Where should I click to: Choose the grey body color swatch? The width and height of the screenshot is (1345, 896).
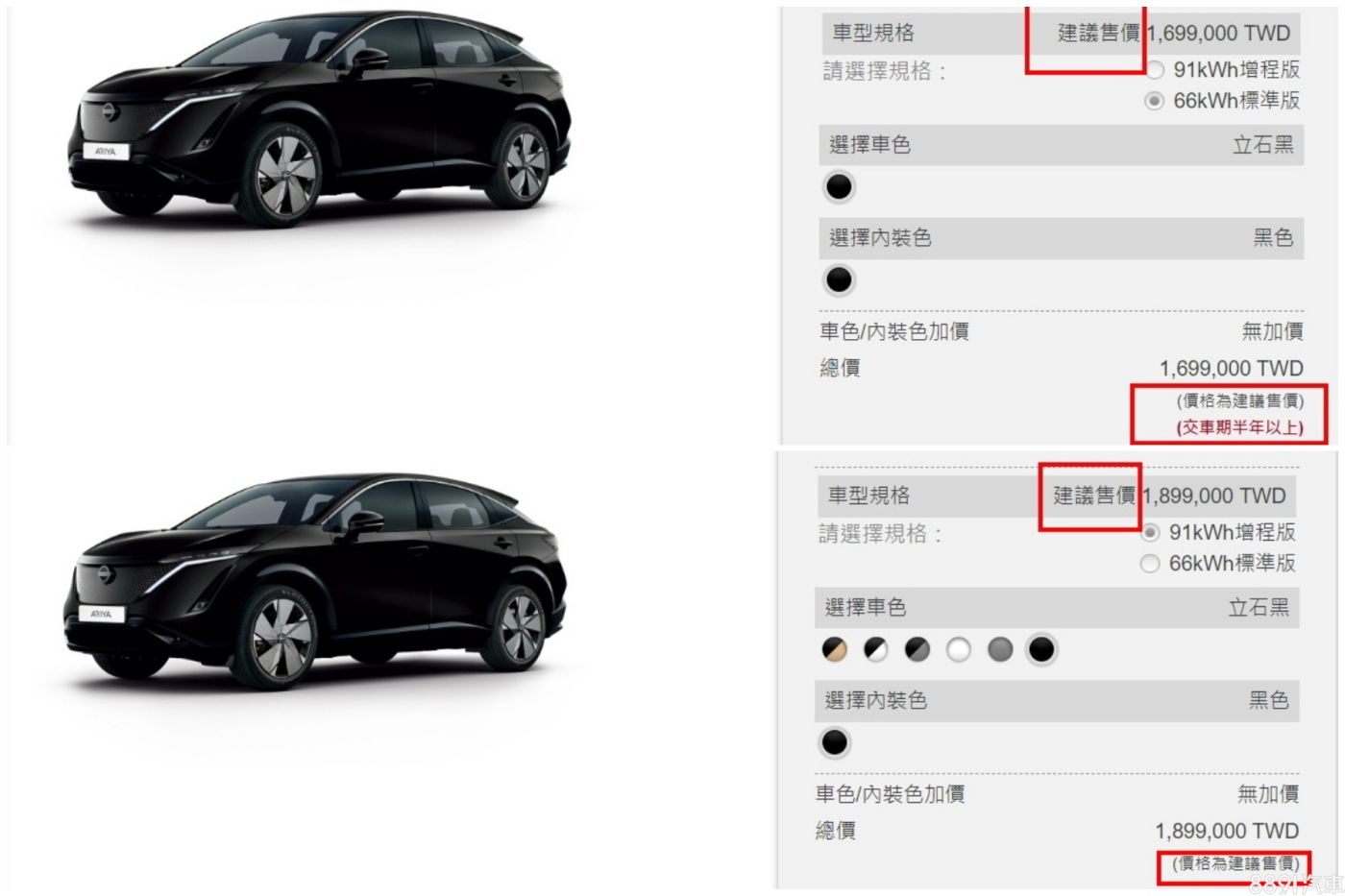pos(1000,650)
